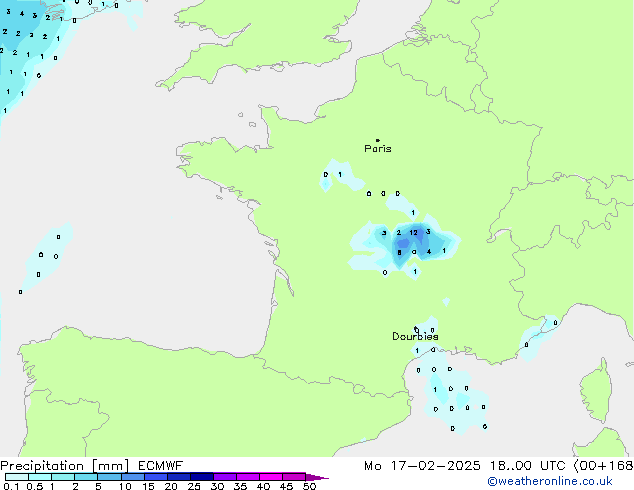The image size is (634, 490).
Task: Click the 'Precipitation [mm] ECMWF' title
Action: pyautogui.click(x=91, y=466)
